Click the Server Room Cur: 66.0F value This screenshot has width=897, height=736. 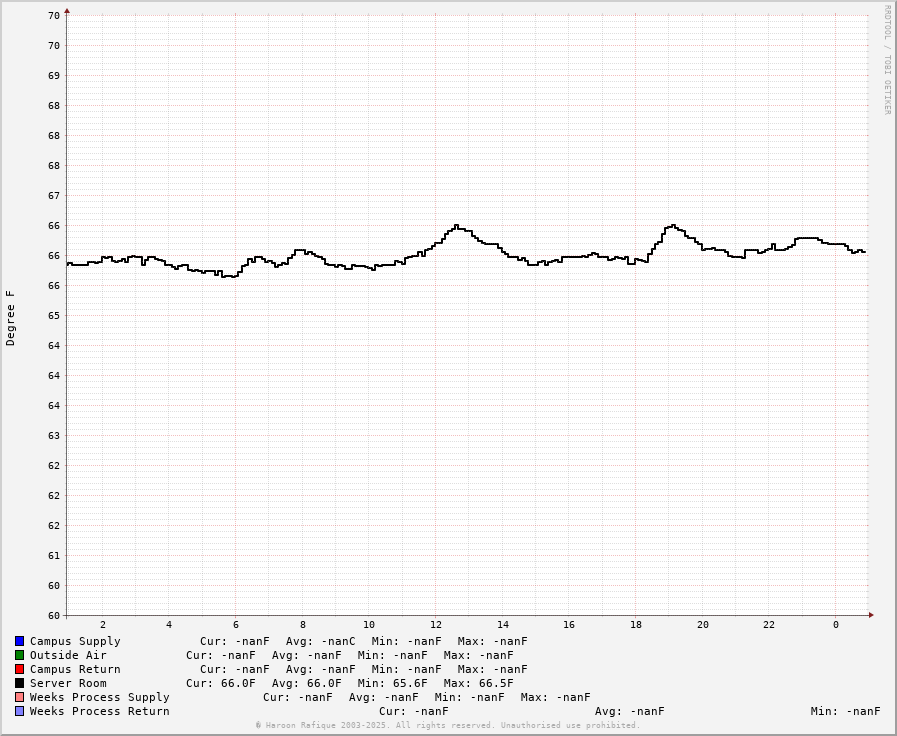pyautogui.click(x=220, y=683)
